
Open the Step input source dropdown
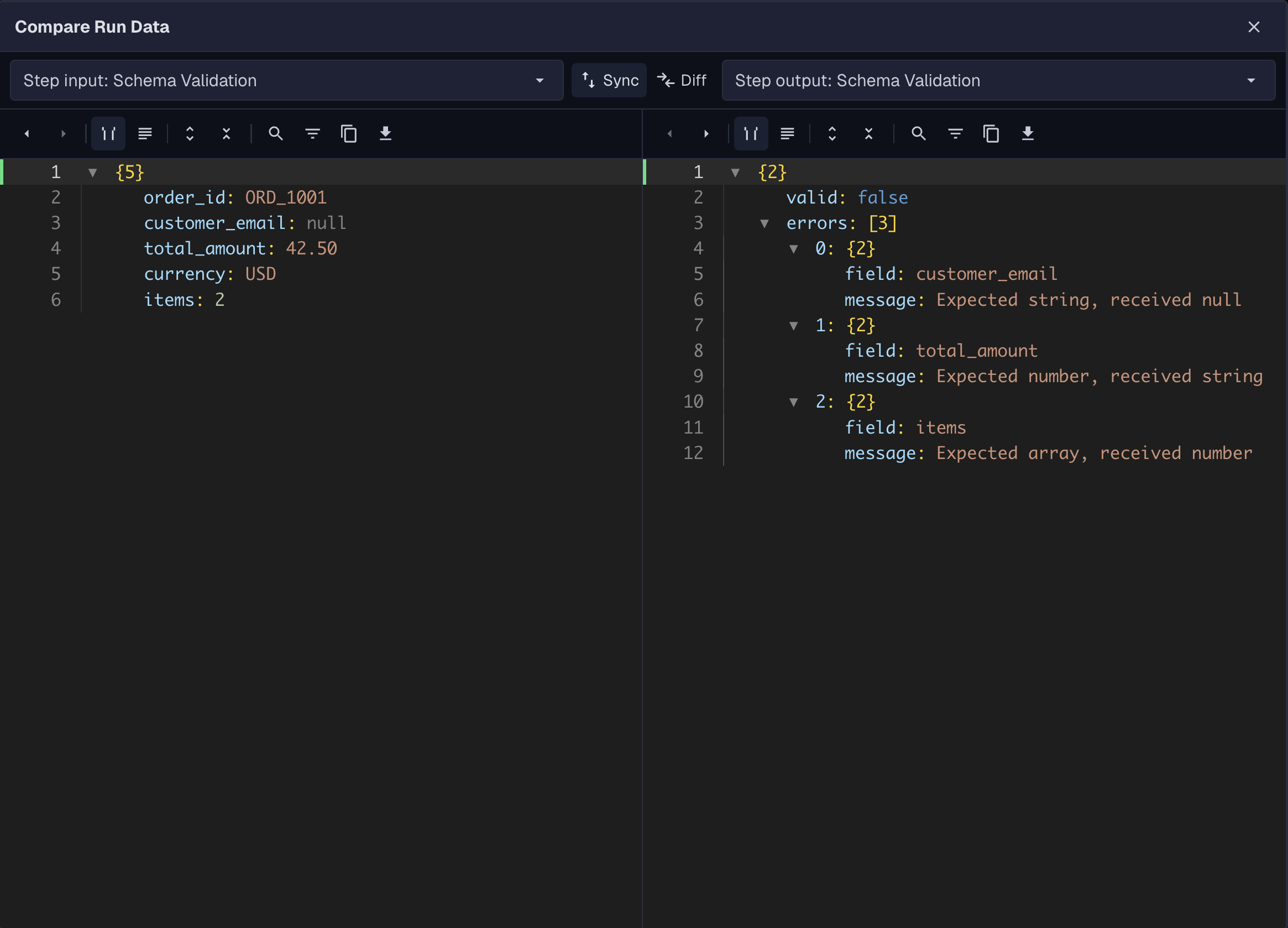539,80
